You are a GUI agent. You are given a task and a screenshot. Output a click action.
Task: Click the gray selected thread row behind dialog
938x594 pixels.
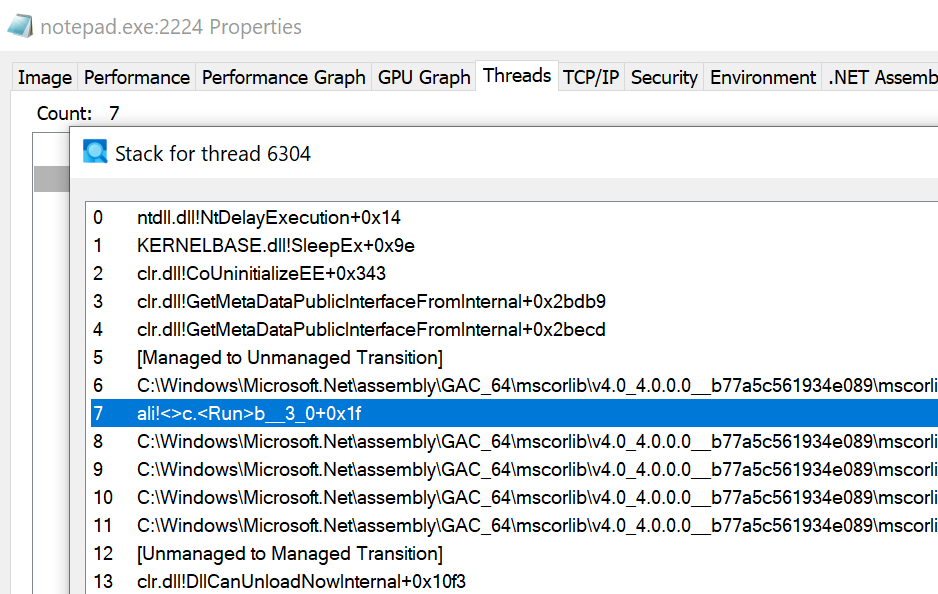[51, 179]
